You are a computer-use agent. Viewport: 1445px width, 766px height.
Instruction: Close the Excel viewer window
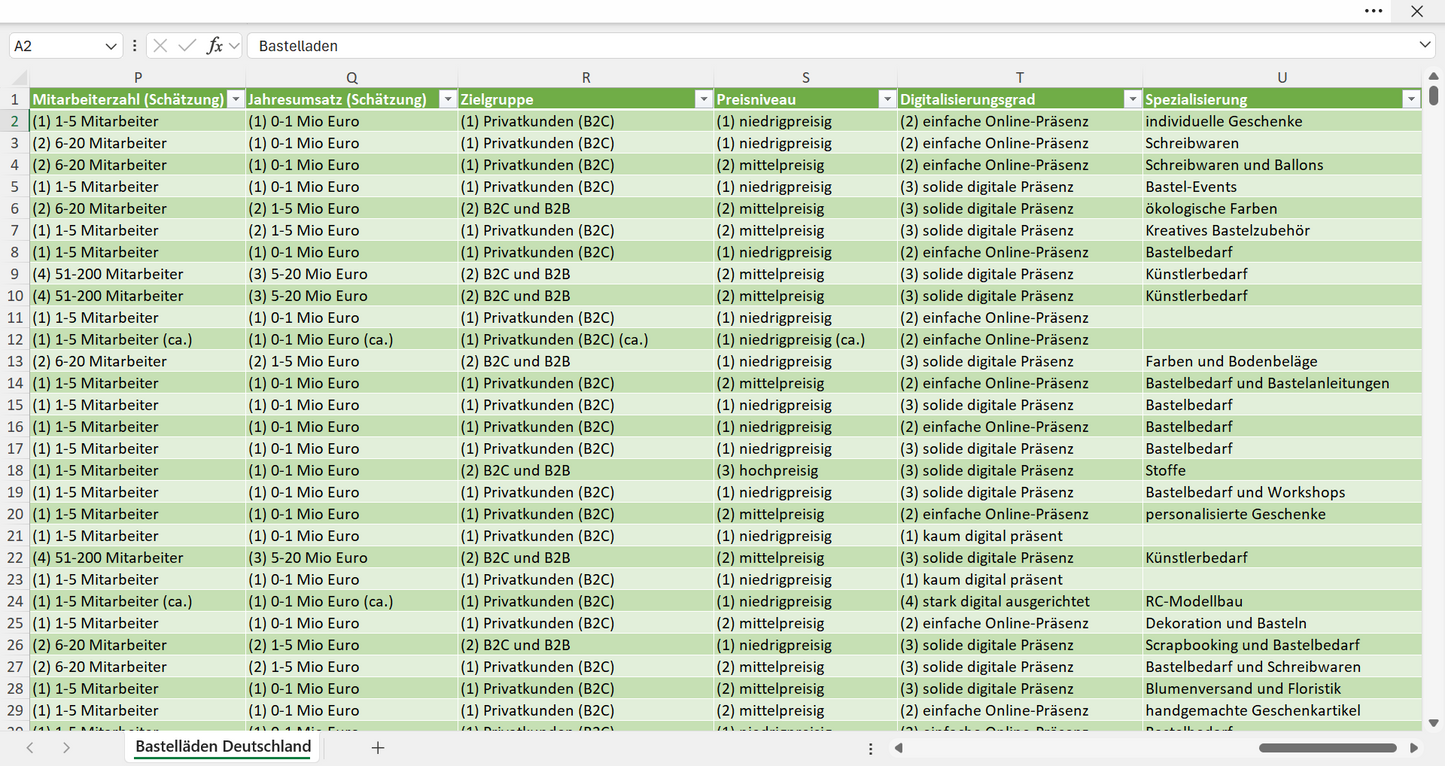point(1417,11)
